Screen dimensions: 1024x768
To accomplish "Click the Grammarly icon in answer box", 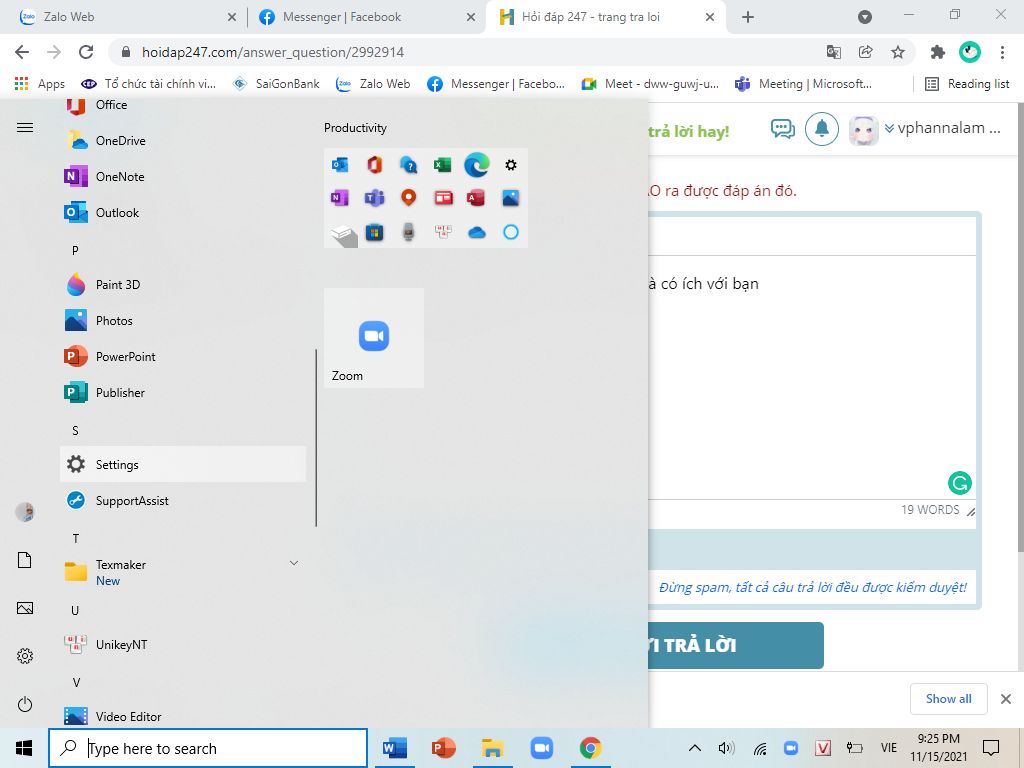I will pos(959,483).
